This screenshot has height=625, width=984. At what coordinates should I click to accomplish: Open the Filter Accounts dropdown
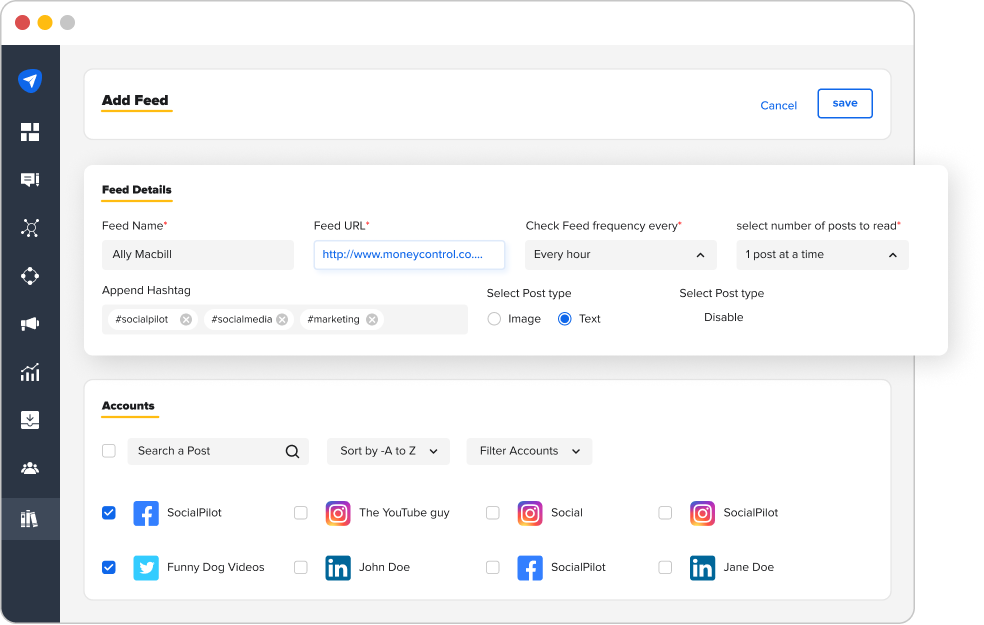529,451
